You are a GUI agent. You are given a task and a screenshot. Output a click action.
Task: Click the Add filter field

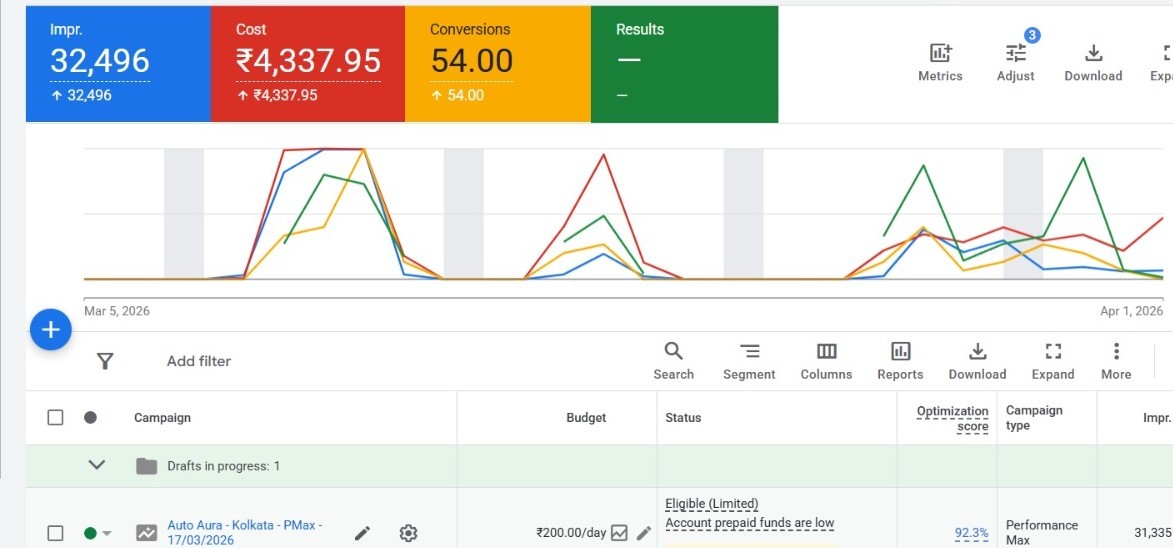tap(199, 361)
